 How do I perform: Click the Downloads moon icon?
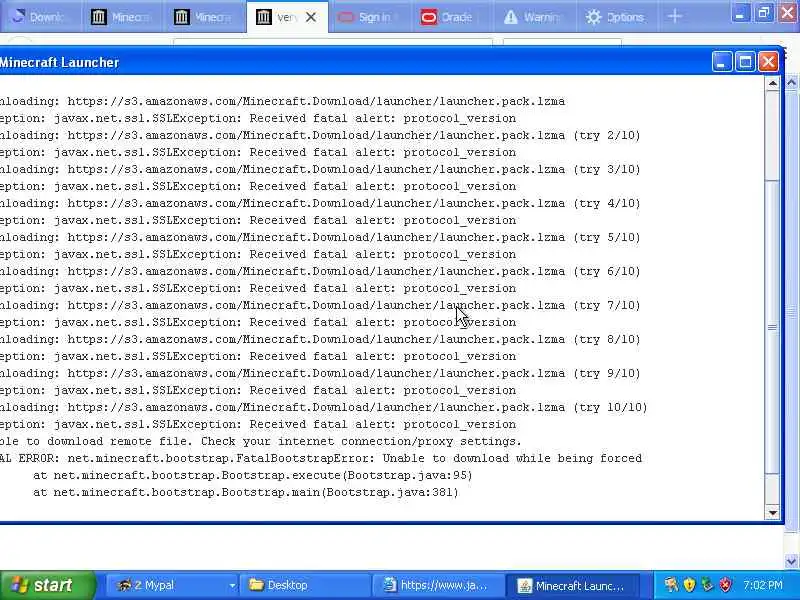tap(18, 16)
